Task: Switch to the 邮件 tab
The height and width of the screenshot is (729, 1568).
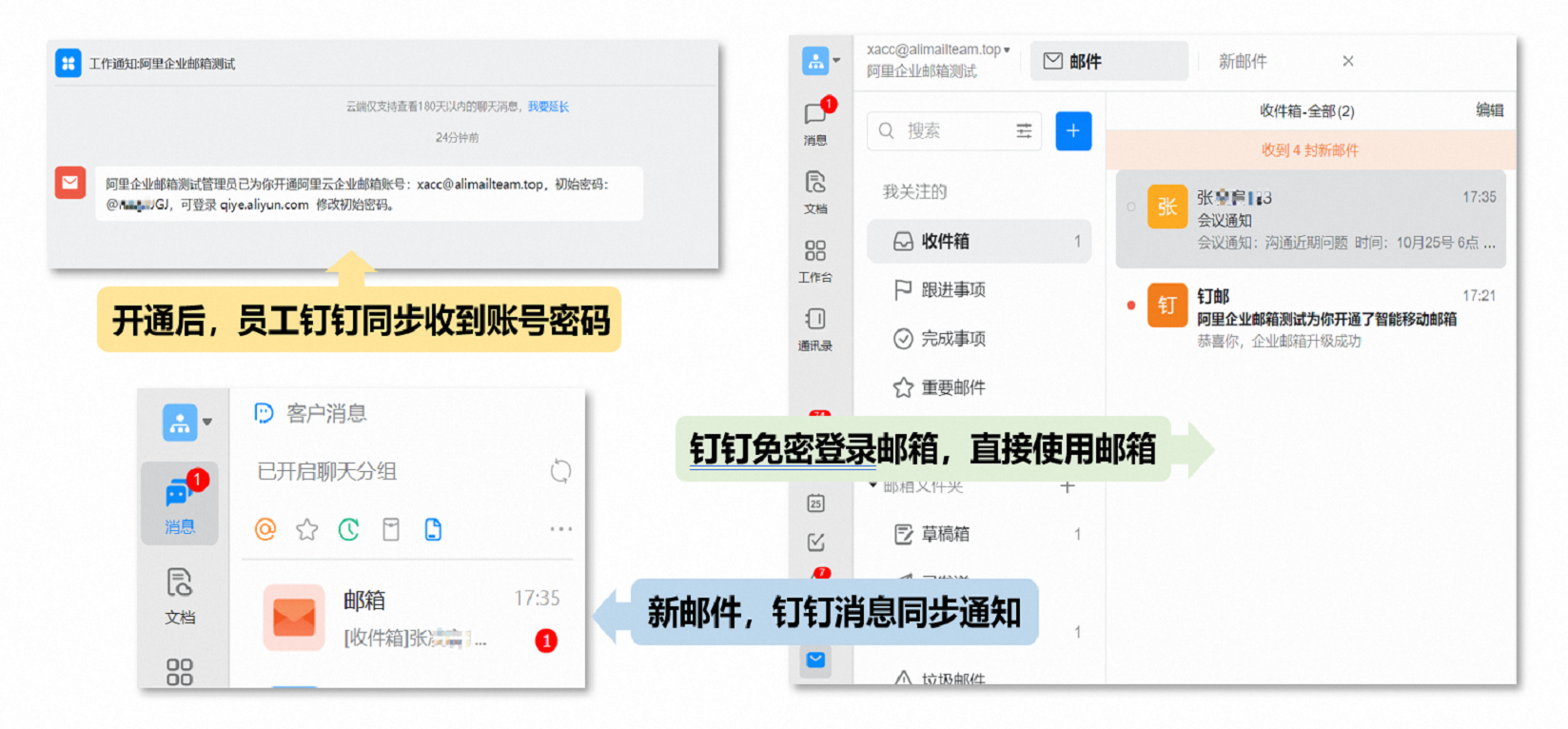Action: coord(1109,61)
